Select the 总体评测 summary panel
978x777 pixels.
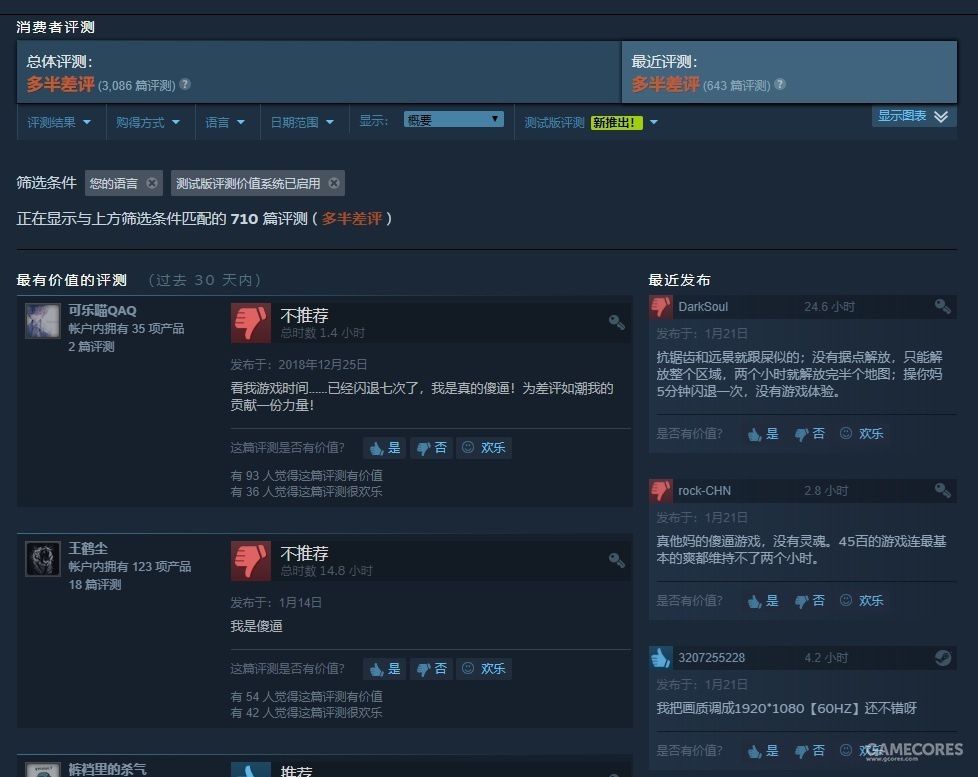319,72
